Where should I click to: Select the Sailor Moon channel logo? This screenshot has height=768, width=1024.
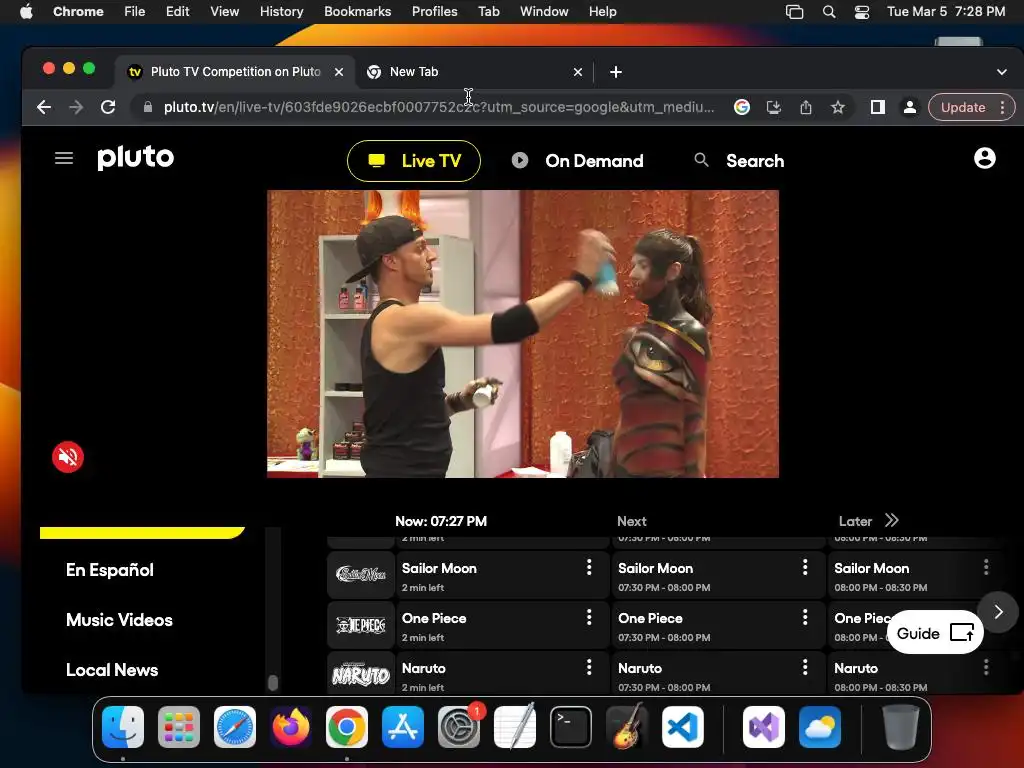tap(361, 575)
